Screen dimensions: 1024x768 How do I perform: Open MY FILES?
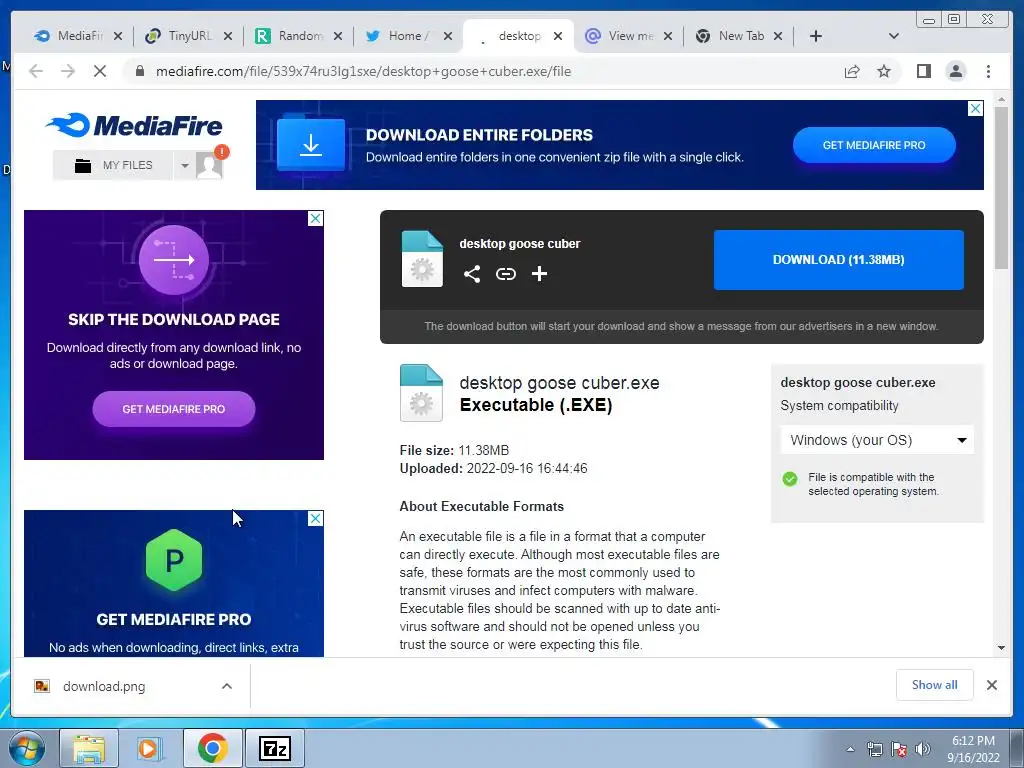(x=113, y=165)
